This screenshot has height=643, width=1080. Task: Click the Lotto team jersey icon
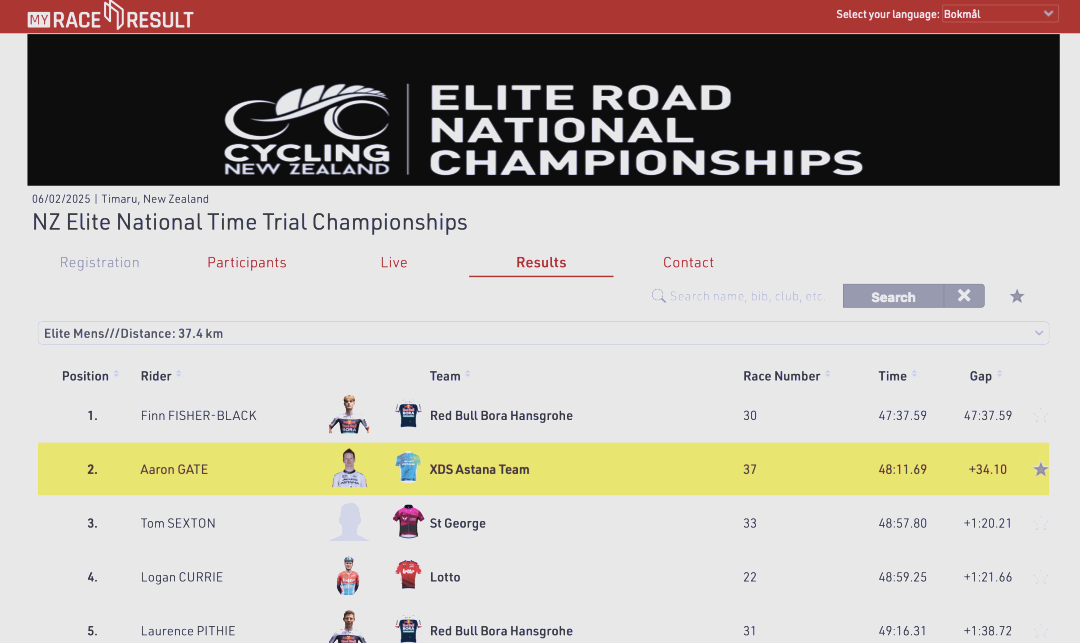[408, 577]
